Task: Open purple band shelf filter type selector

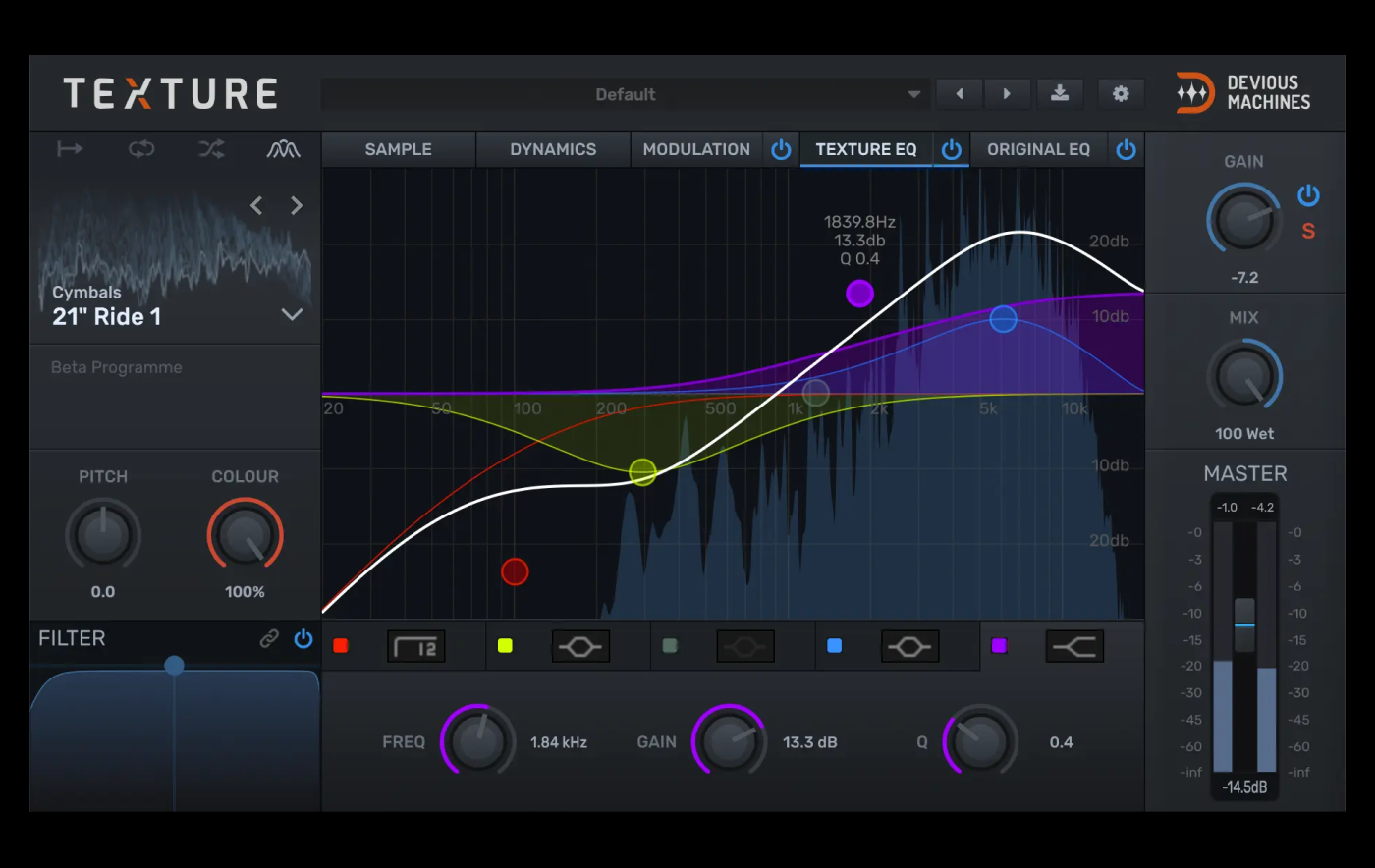Action: (x=1074, y=646)
